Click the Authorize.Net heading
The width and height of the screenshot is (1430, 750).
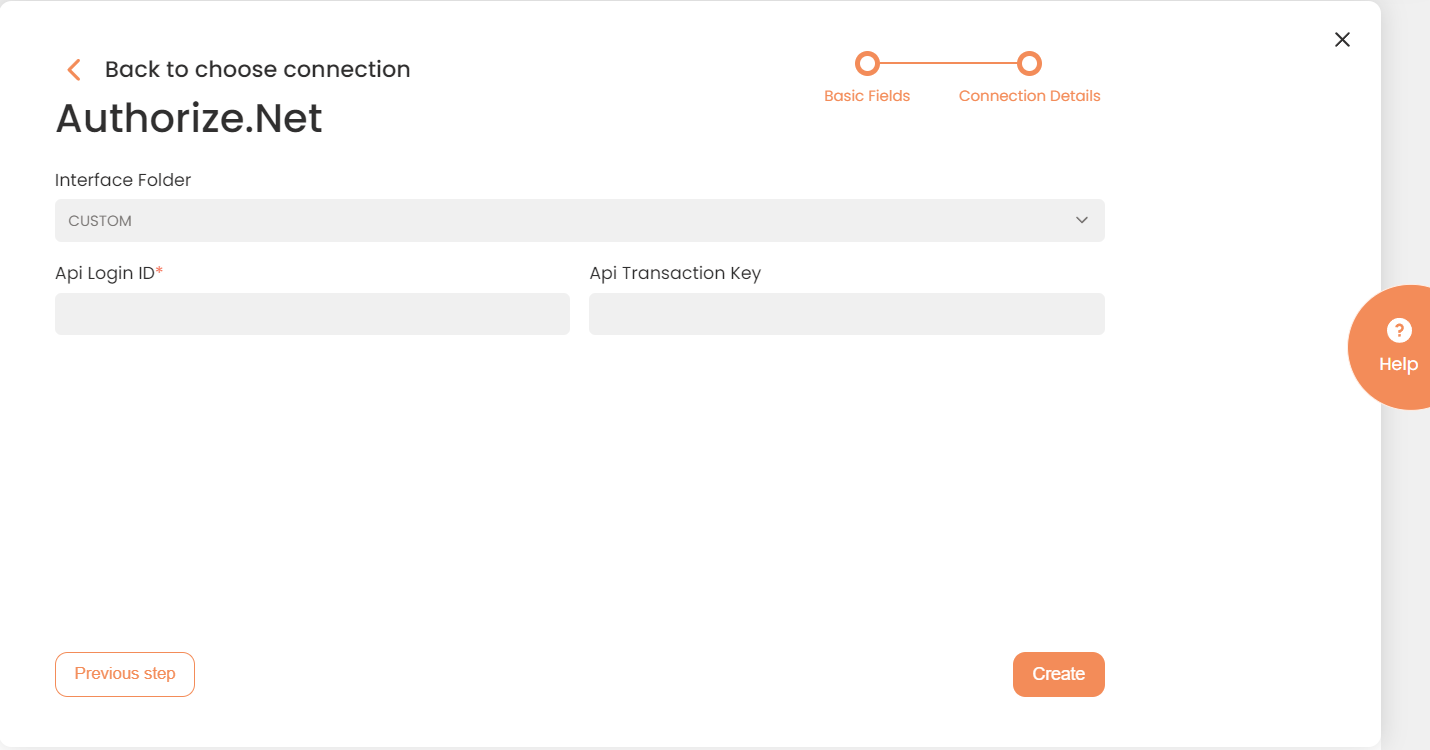pyautogui.click(x=189, y=118)
